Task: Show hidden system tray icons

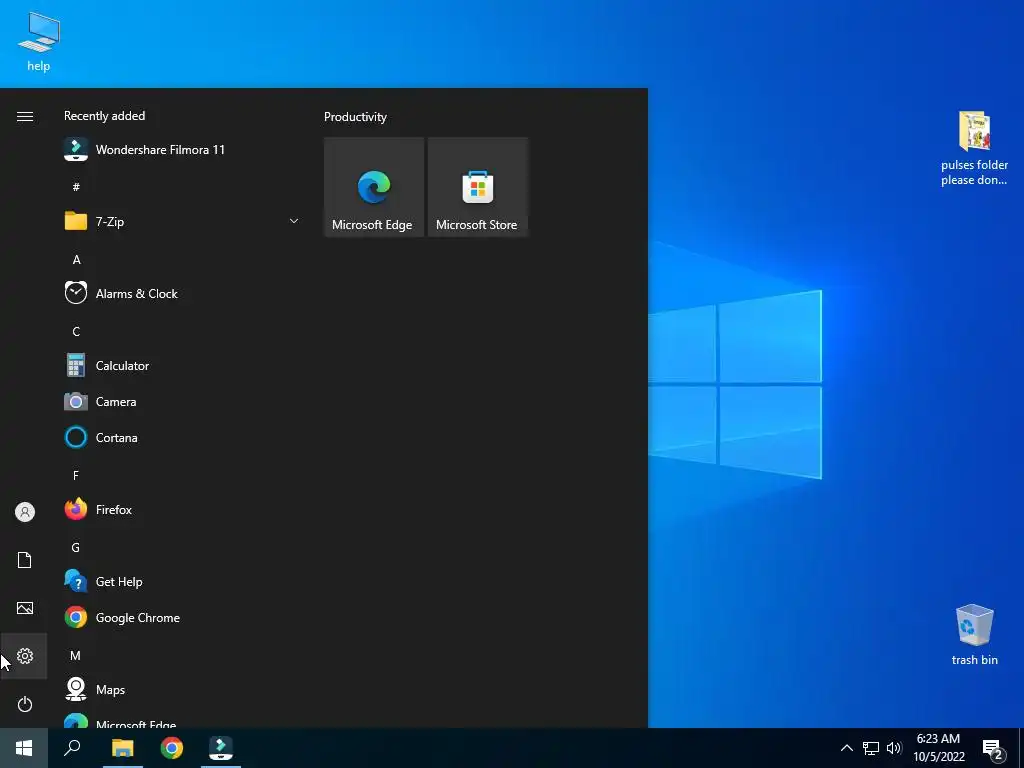Action: point(846,748)
